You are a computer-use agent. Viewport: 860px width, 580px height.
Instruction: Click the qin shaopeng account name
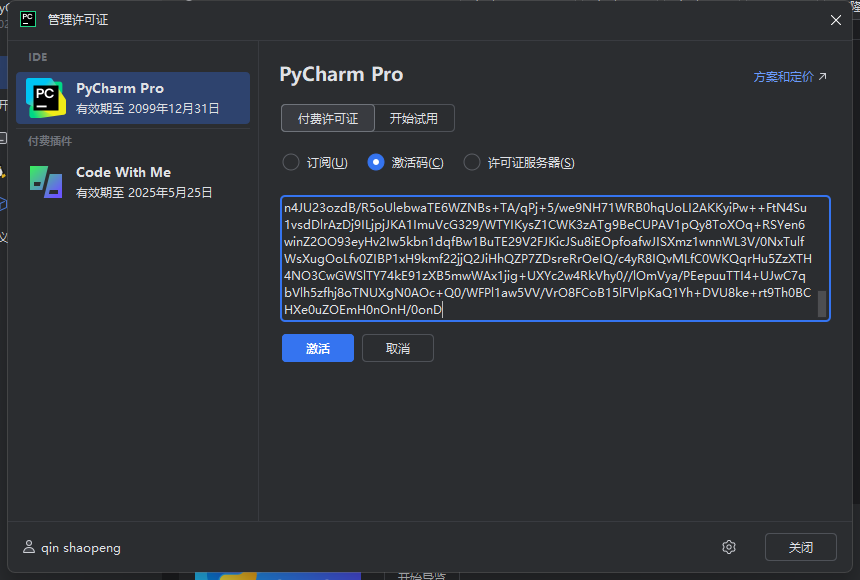tap(81, 548)
